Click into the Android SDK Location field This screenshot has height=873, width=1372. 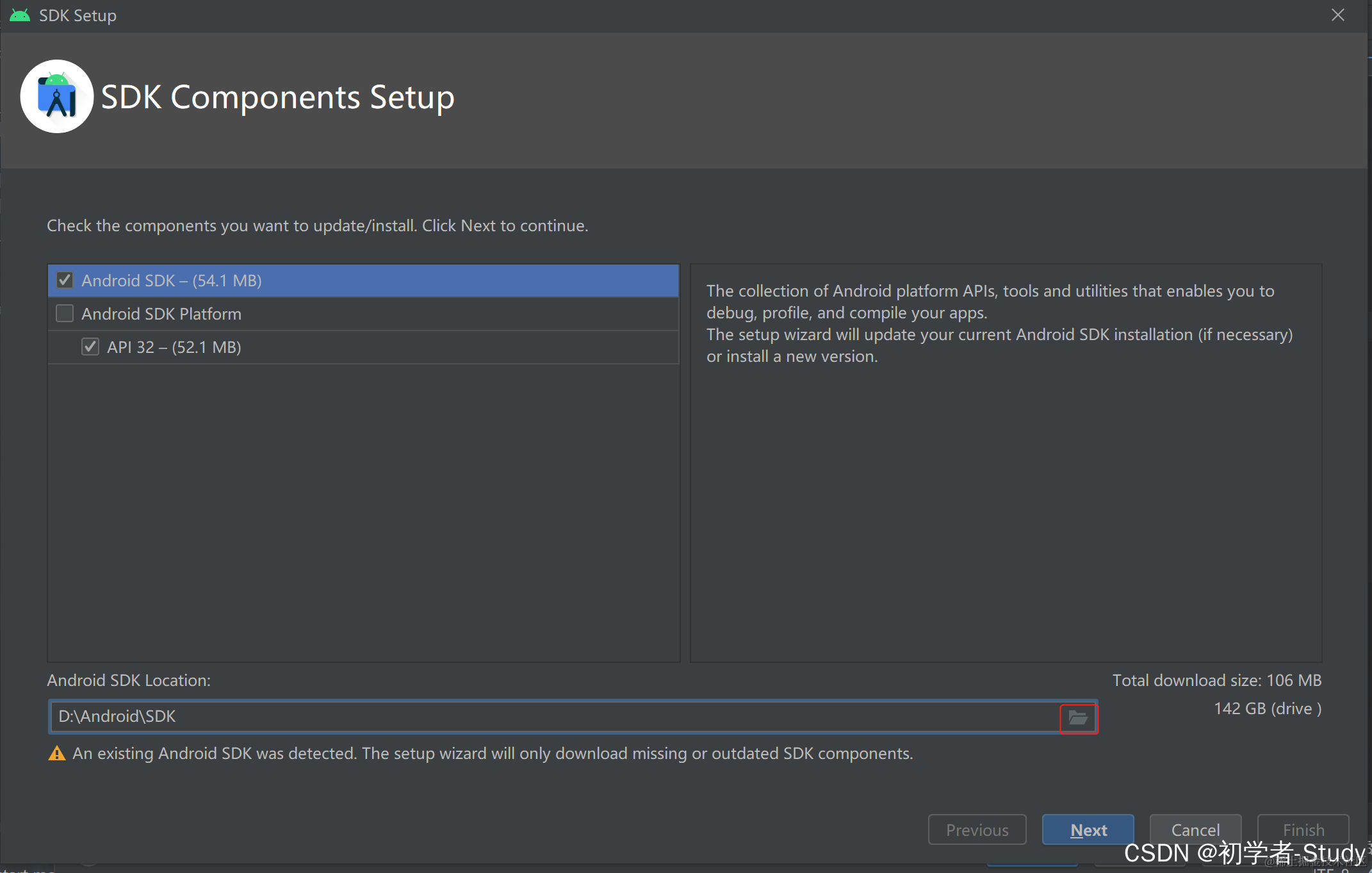[551, 717]
